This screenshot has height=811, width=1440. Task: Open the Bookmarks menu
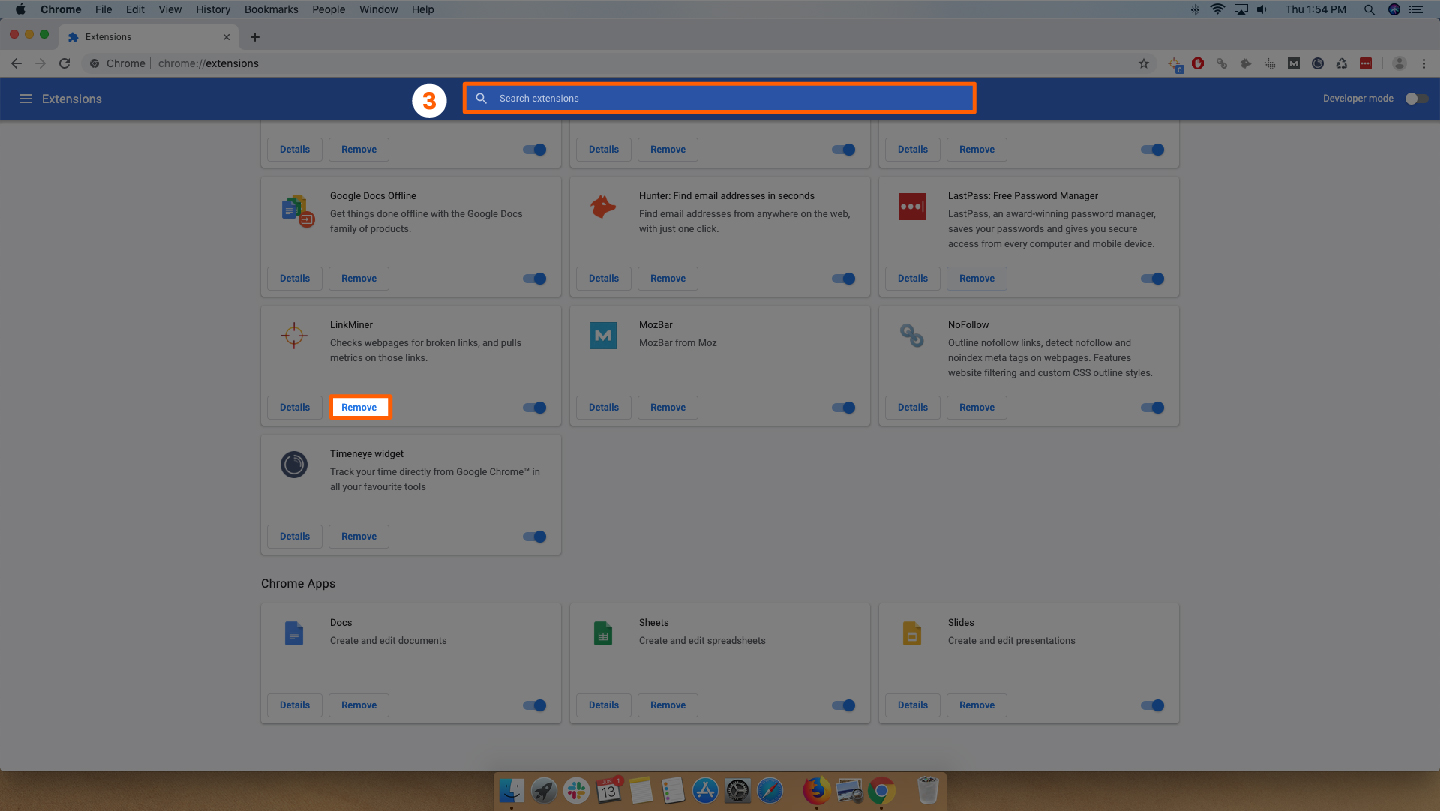click(271, 9)
